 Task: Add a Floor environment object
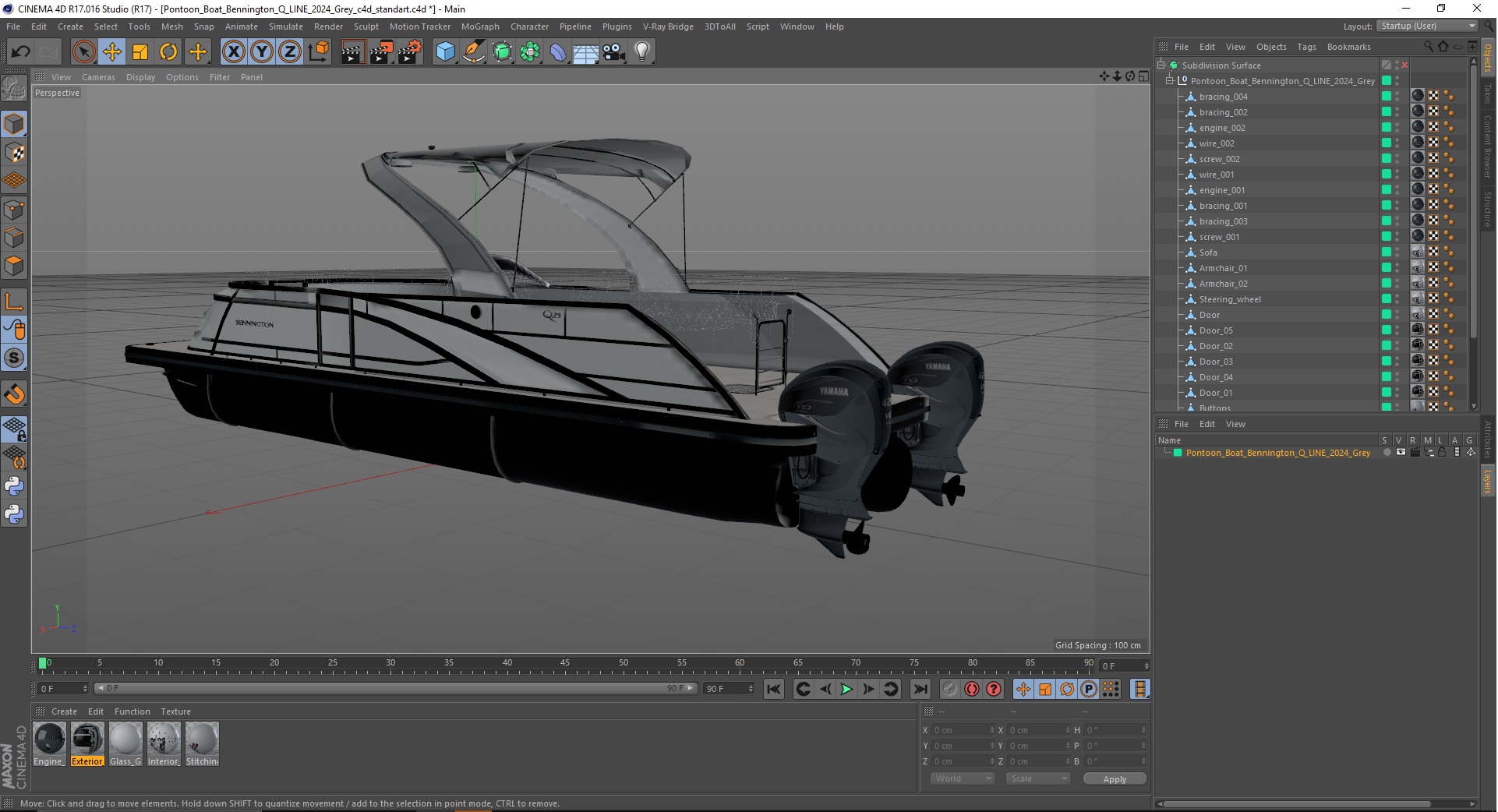(x=586, y=52)
